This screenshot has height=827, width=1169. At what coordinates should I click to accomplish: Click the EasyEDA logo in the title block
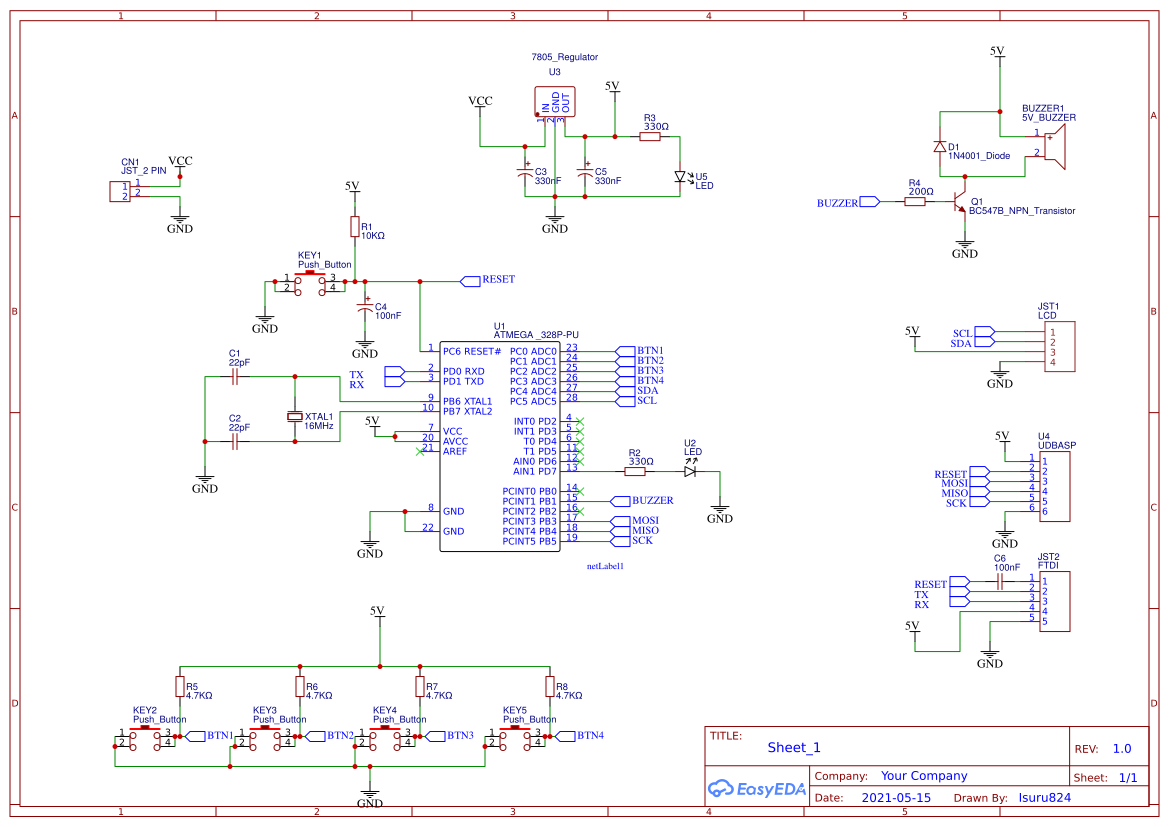coord(757,789)
